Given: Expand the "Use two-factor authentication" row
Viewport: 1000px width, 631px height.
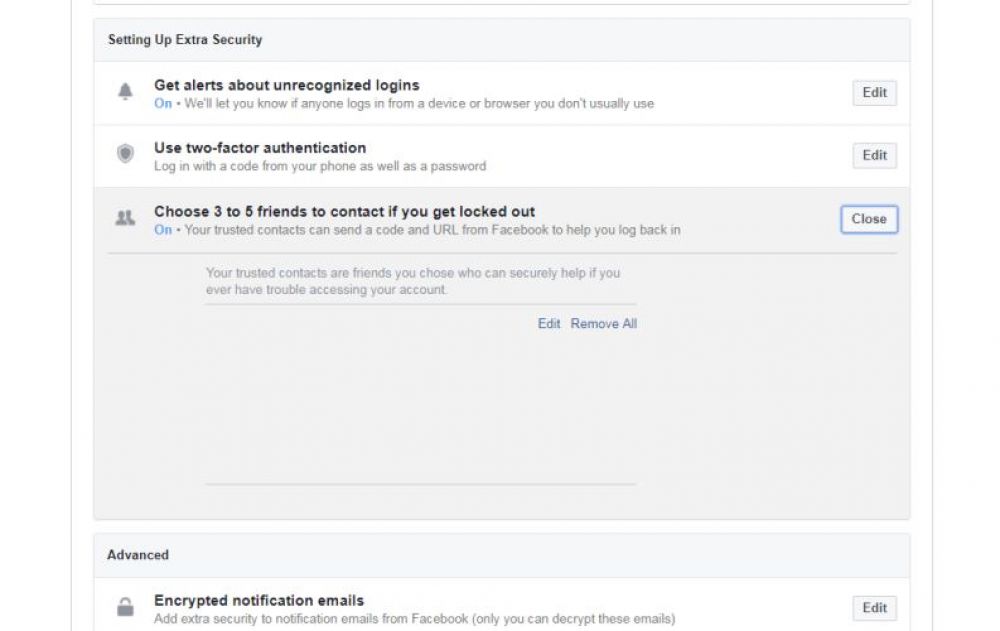Looking at the screenshot, I should pos(260,148).
